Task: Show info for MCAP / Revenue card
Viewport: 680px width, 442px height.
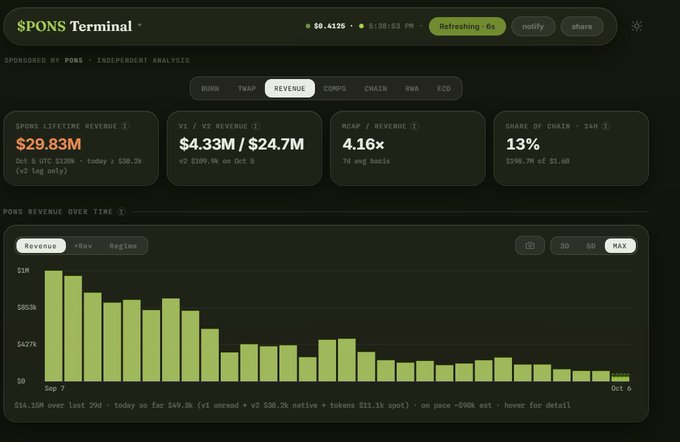Action: pos(415,126)
